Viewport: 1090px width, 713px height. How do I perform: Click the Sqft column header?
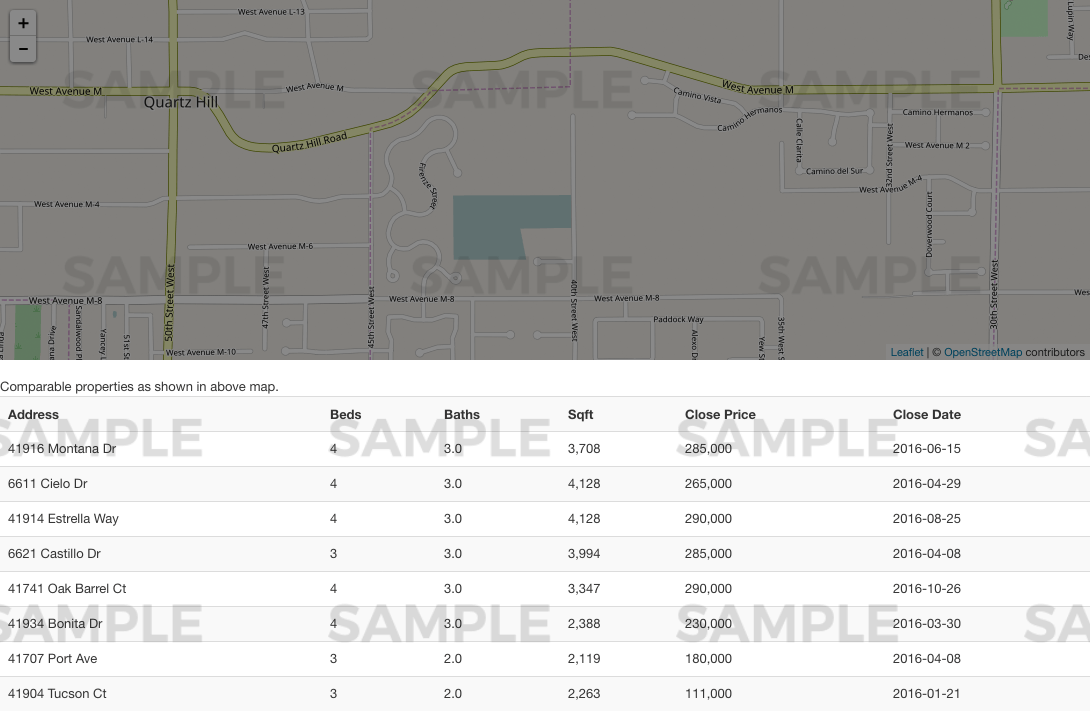coord(580,414)
